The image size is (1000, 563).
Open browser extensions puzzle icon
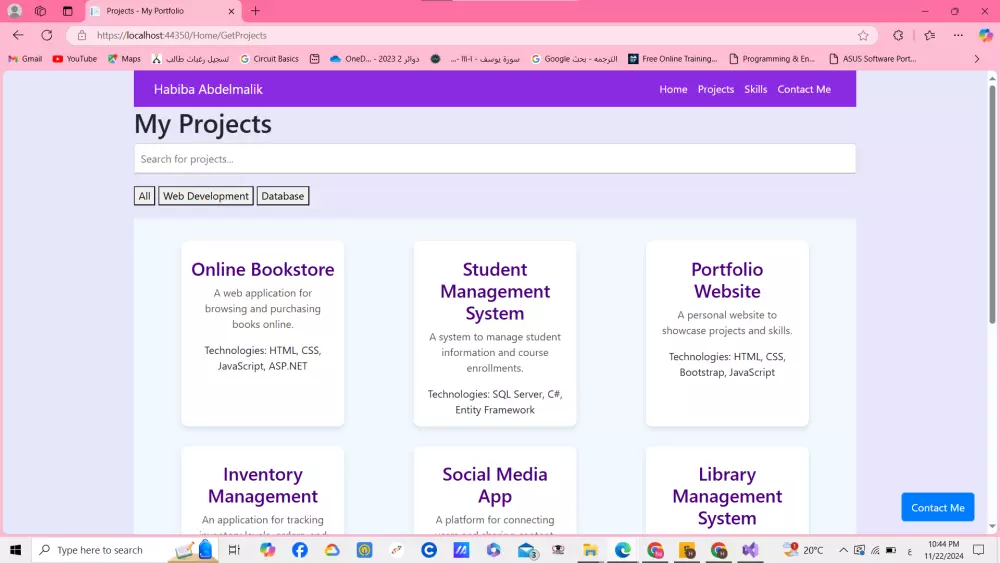[898, 35]
